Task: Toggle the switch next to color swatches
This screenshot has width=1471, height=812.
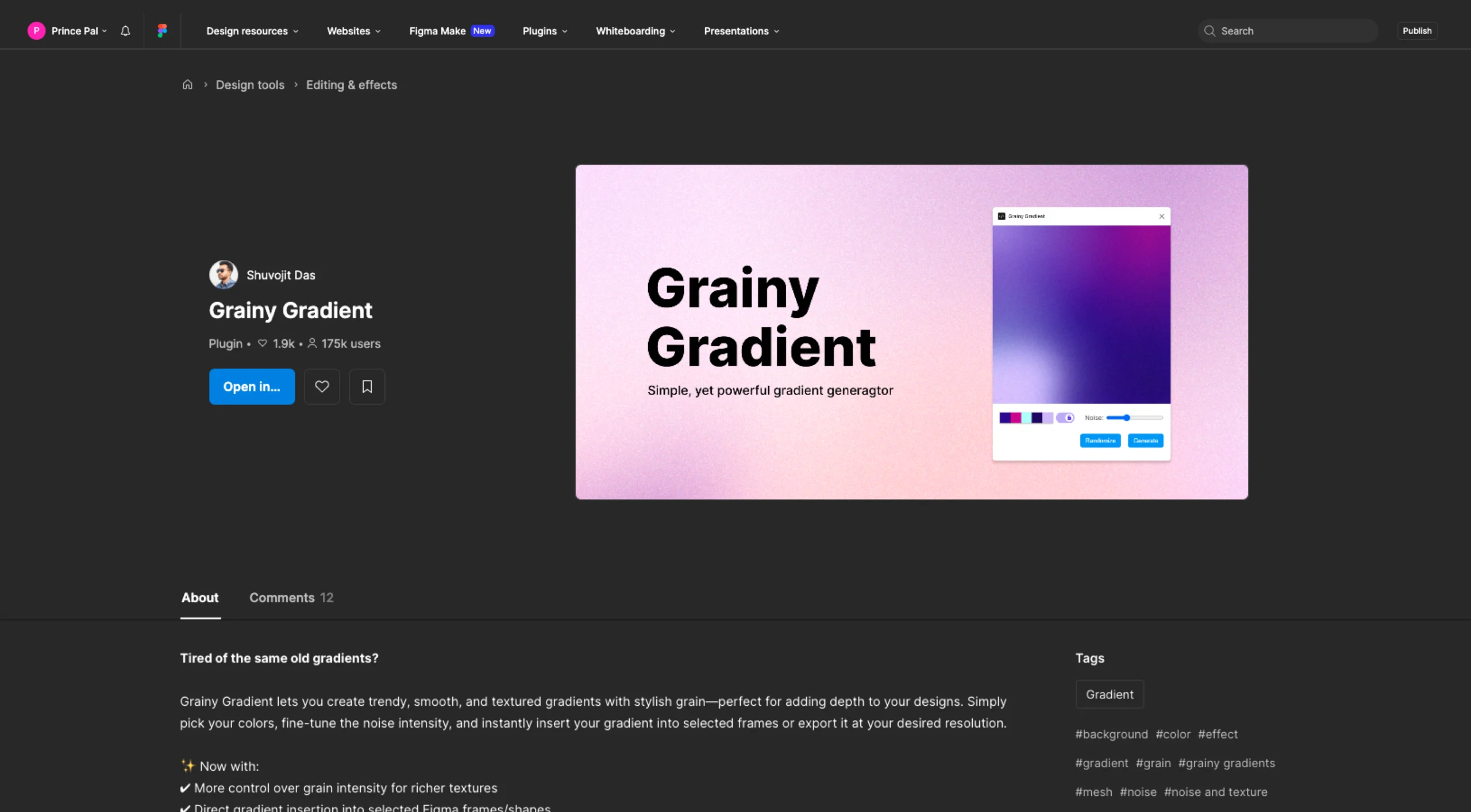Action: point(1065,417)
